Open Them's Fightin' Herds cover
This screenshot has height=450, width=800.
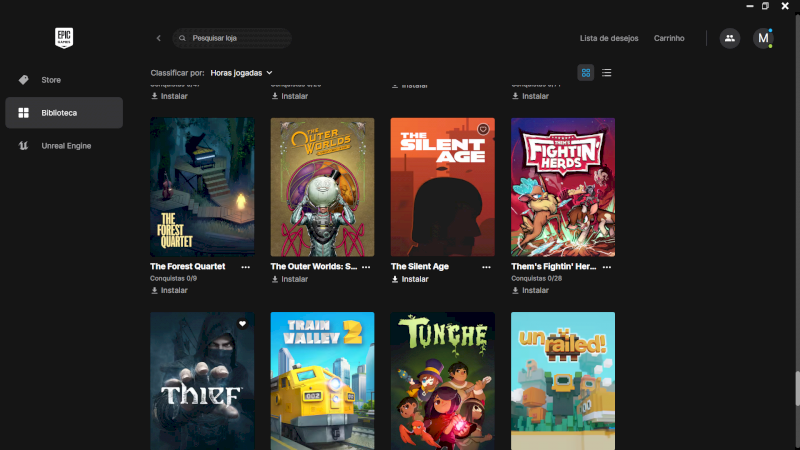click(563, 187)
